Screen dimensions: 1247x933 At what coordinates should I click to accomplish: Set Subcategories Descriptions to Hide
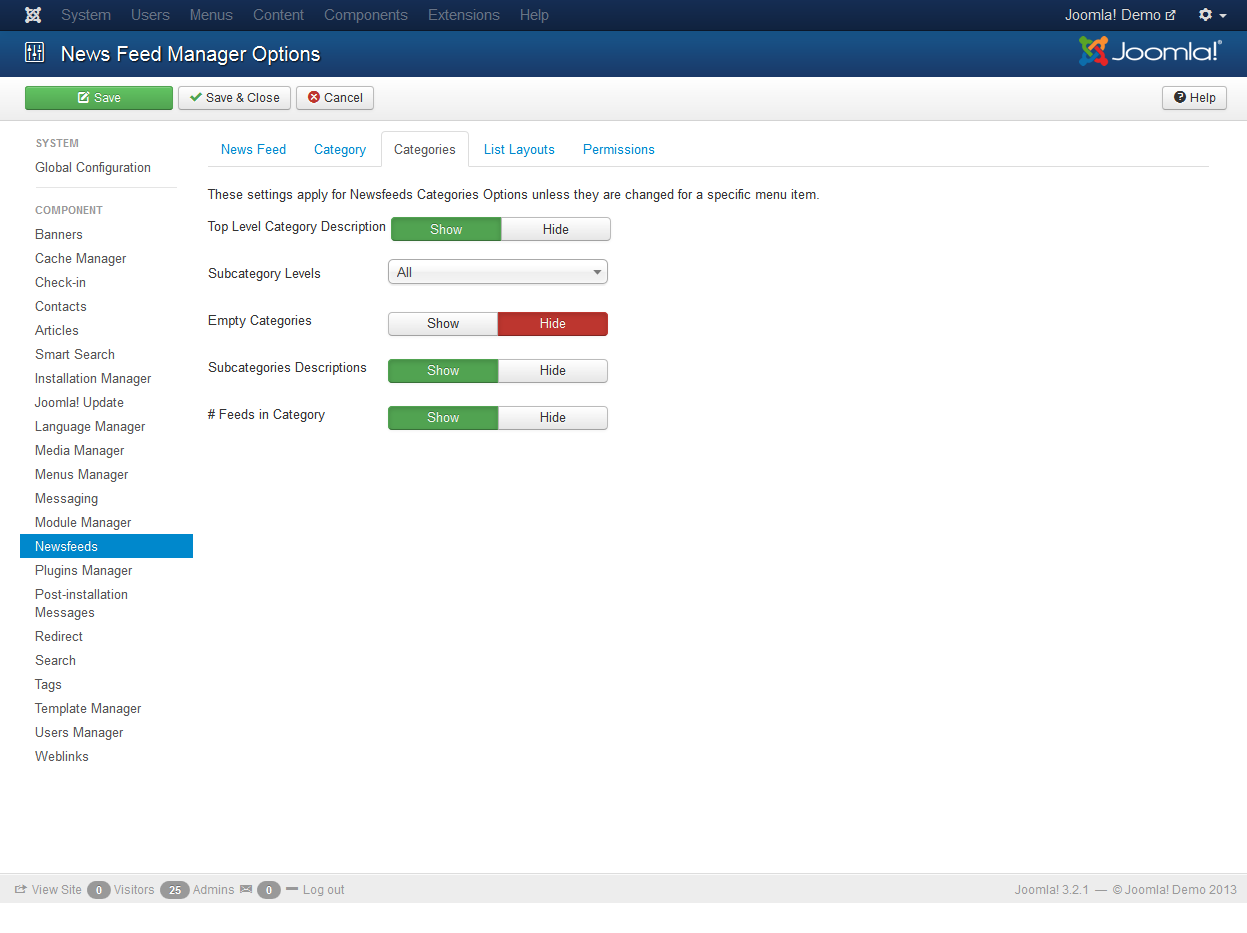[x=553, y=371]
